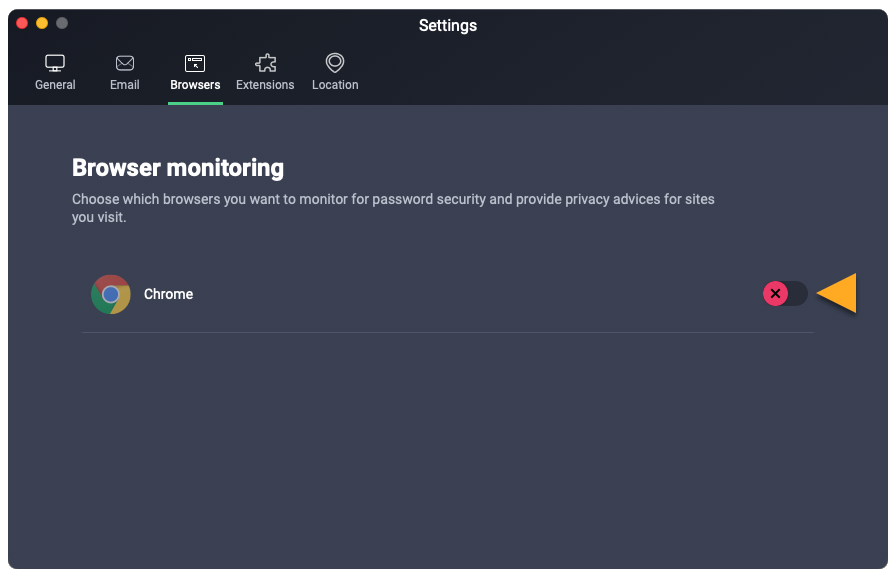Click the gray disabled zoom window button
The image size is (895, 577).
click(62, 23)
